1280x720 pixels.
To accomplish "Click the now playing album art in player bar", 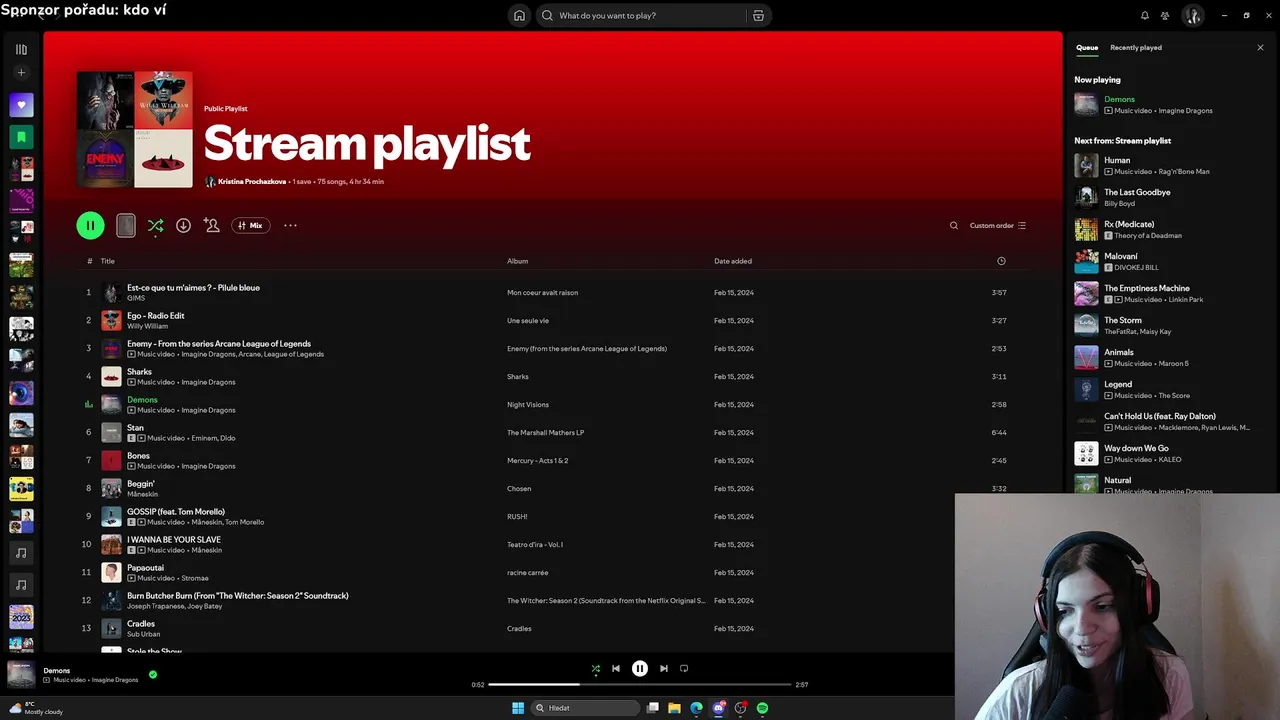I will (21, 674).
